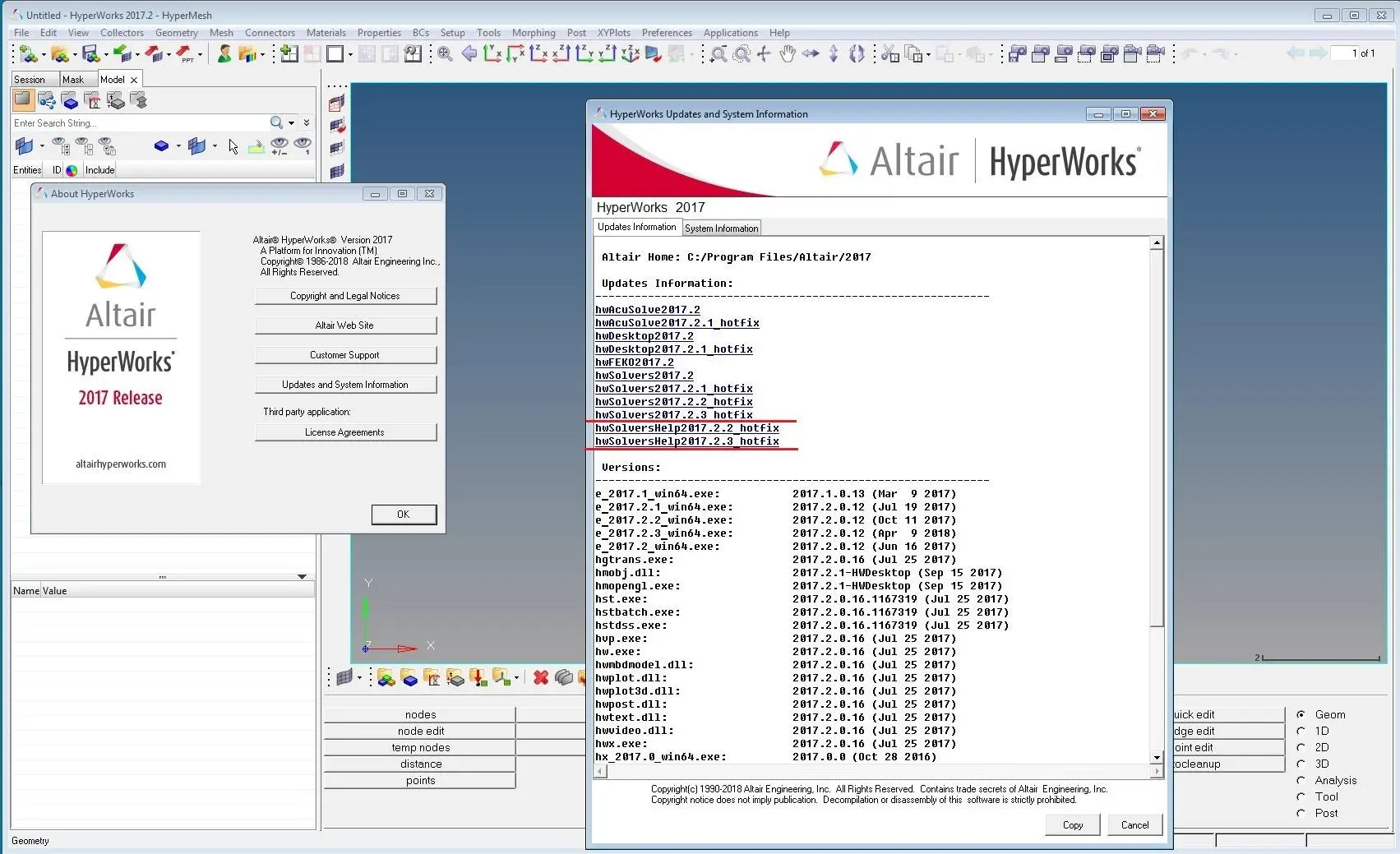Click the License Agreements button
This screenshot has height=854, width=1400.
pos(345,432)
